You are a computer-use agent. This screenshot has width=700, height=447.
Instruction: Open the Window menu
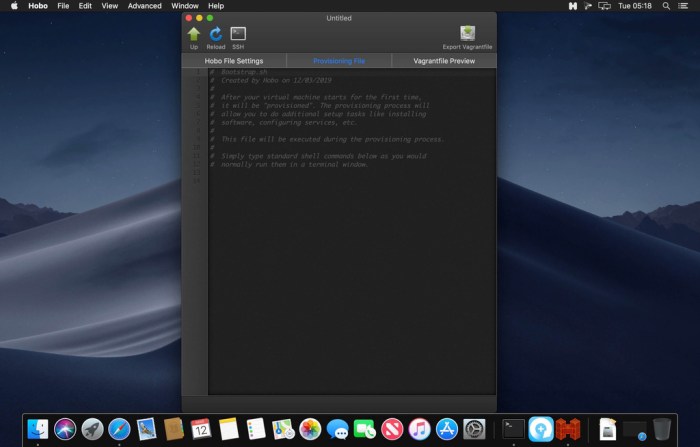tap(184, 6)
